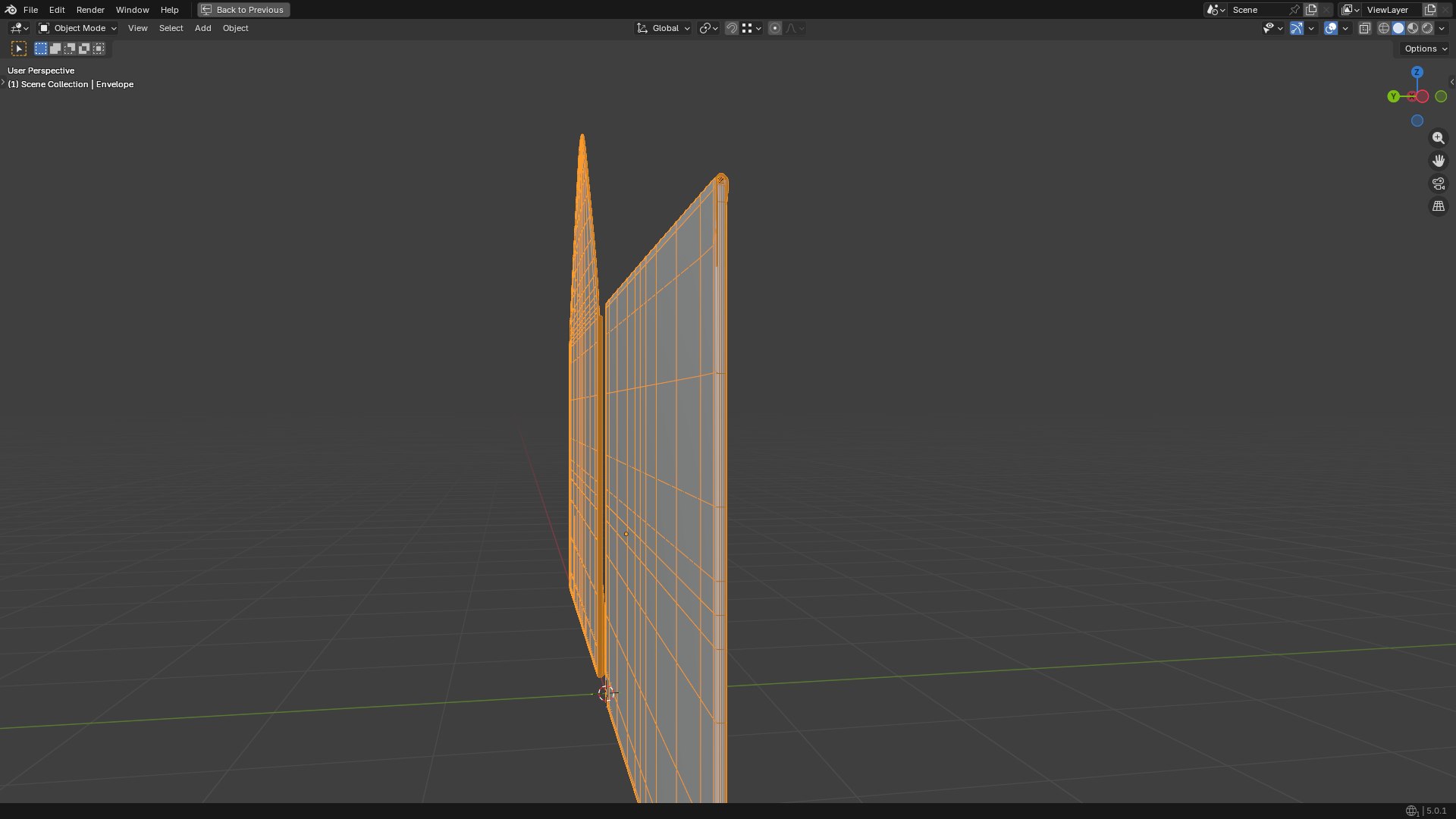Open the Window menu

(x=132, y=10)
